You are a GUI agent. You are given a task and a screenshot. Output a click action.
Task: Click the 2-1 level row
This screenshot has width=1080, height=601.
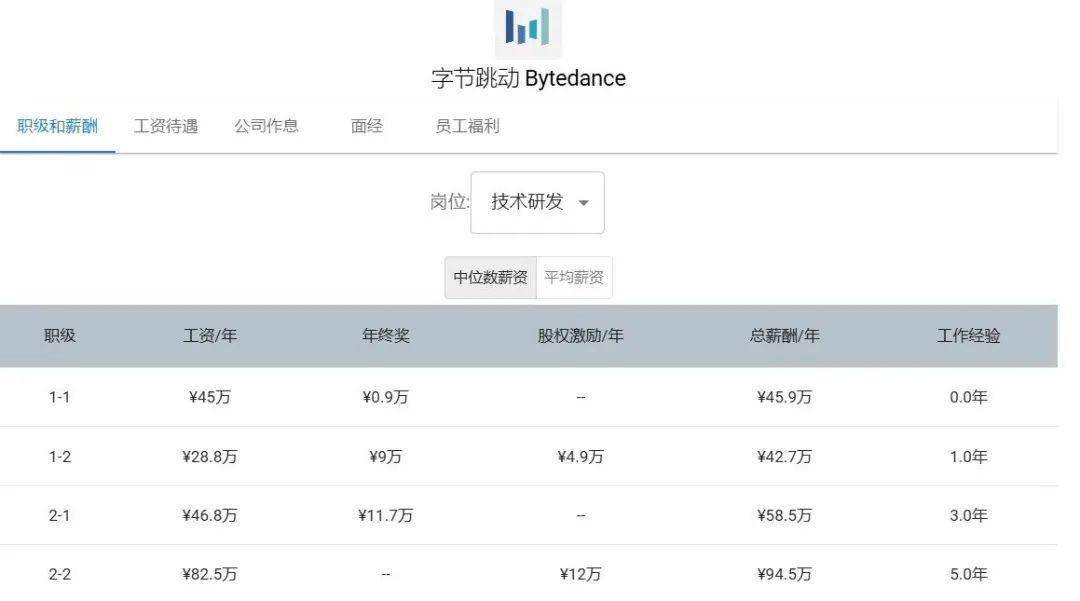click(x=60, y=516)
